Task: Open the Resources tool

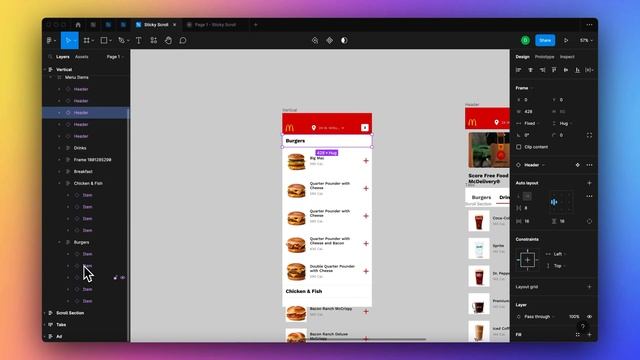Action: [x=153, y=40]
